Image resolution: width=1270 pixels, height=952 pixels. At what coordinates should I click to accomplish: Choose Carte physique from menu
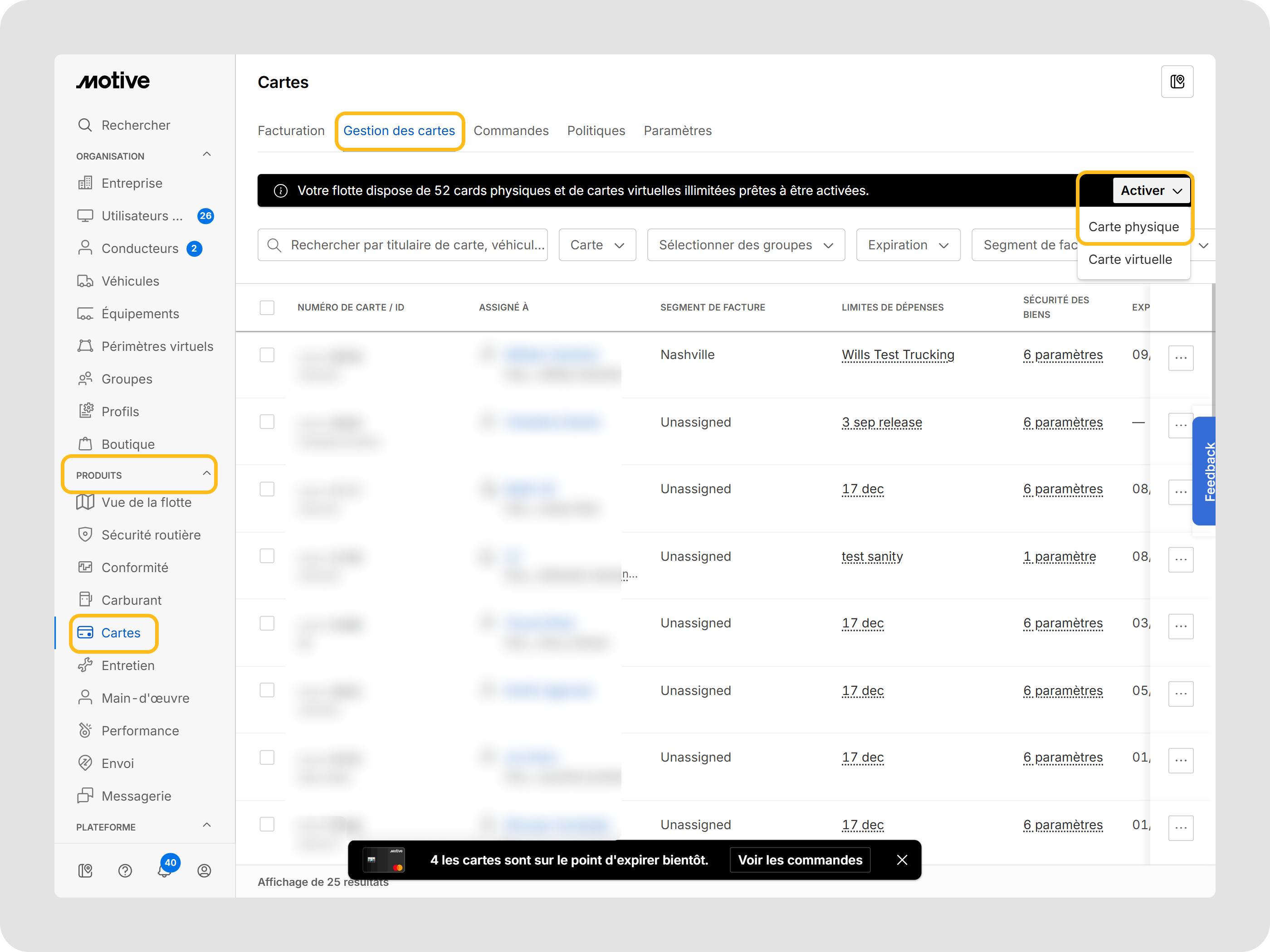tap(1133, 227)
